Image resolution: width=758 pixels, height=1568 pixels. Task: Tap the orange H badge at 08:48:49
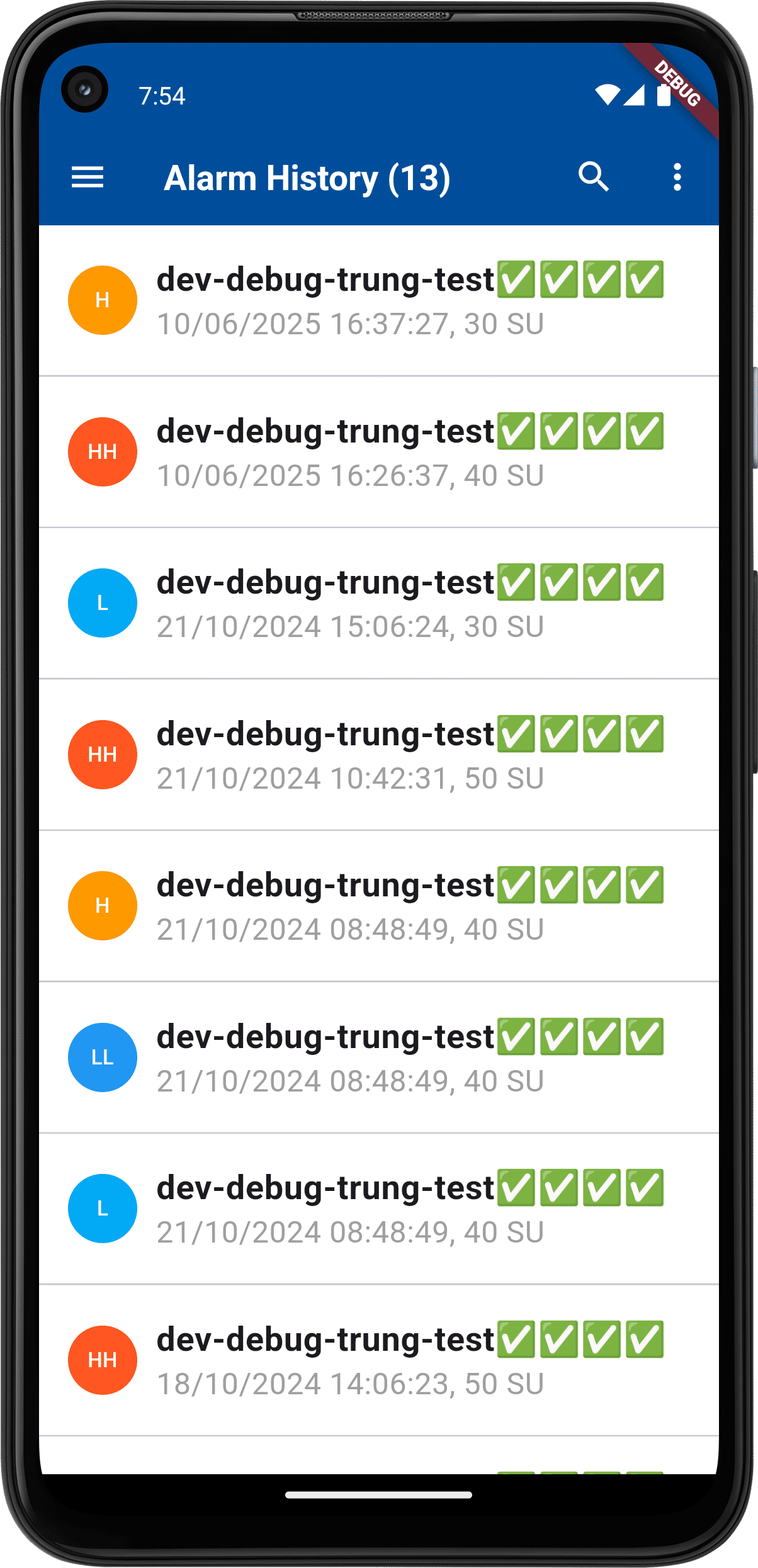coord(103,906)
